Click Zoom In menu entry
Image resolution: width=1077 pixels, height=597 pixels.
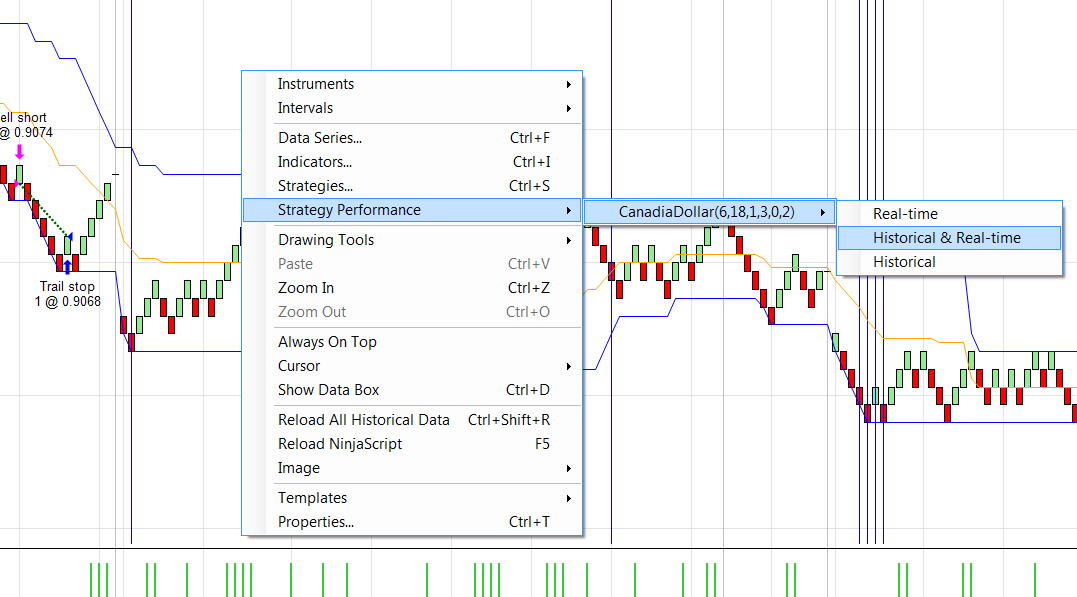pos(306,288)
